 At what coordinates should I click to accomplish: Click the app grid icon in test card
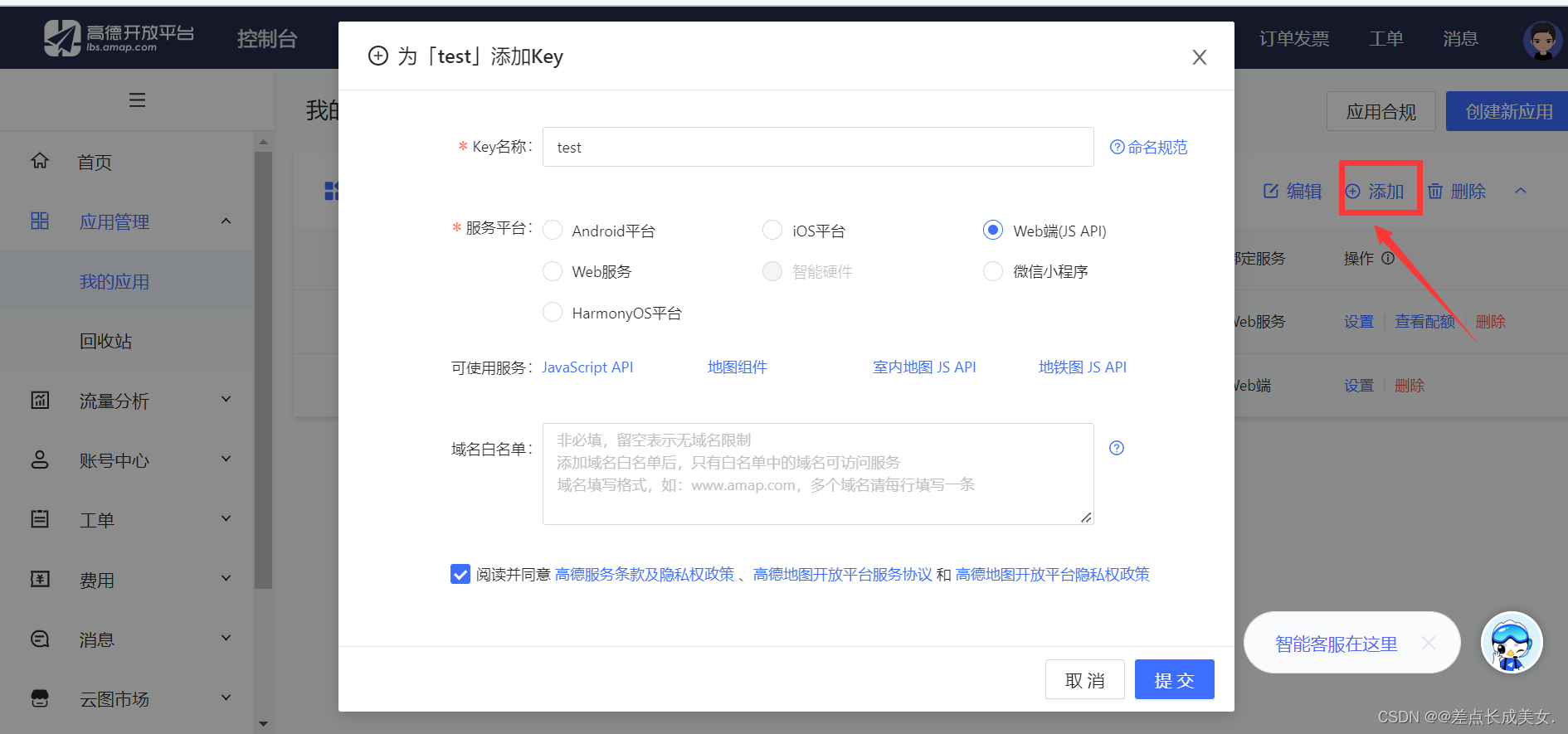(x=331, y=192)
